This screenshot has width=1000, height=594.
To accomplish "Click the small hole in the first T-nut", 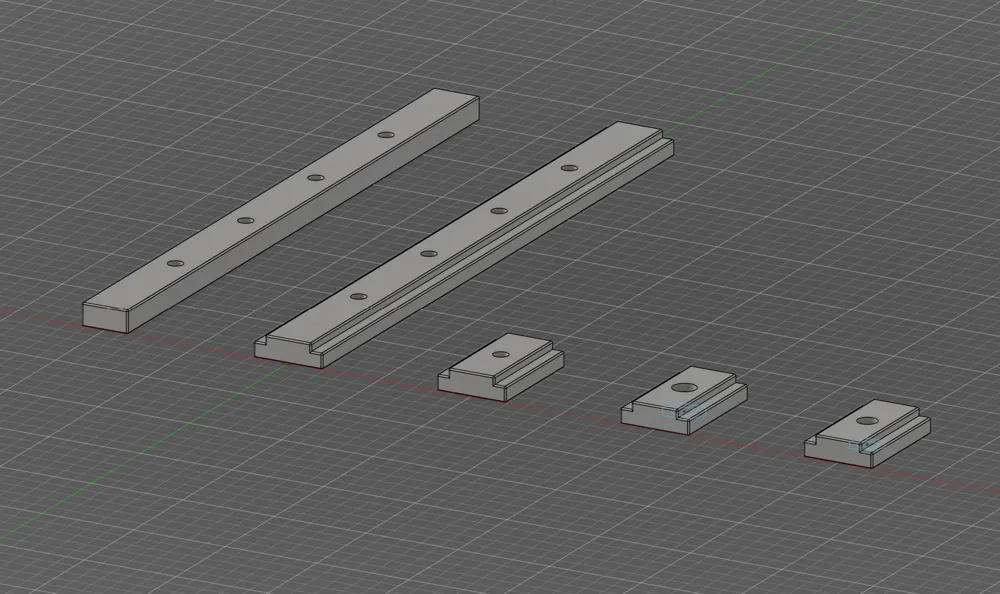I will (x=501, y=355).
